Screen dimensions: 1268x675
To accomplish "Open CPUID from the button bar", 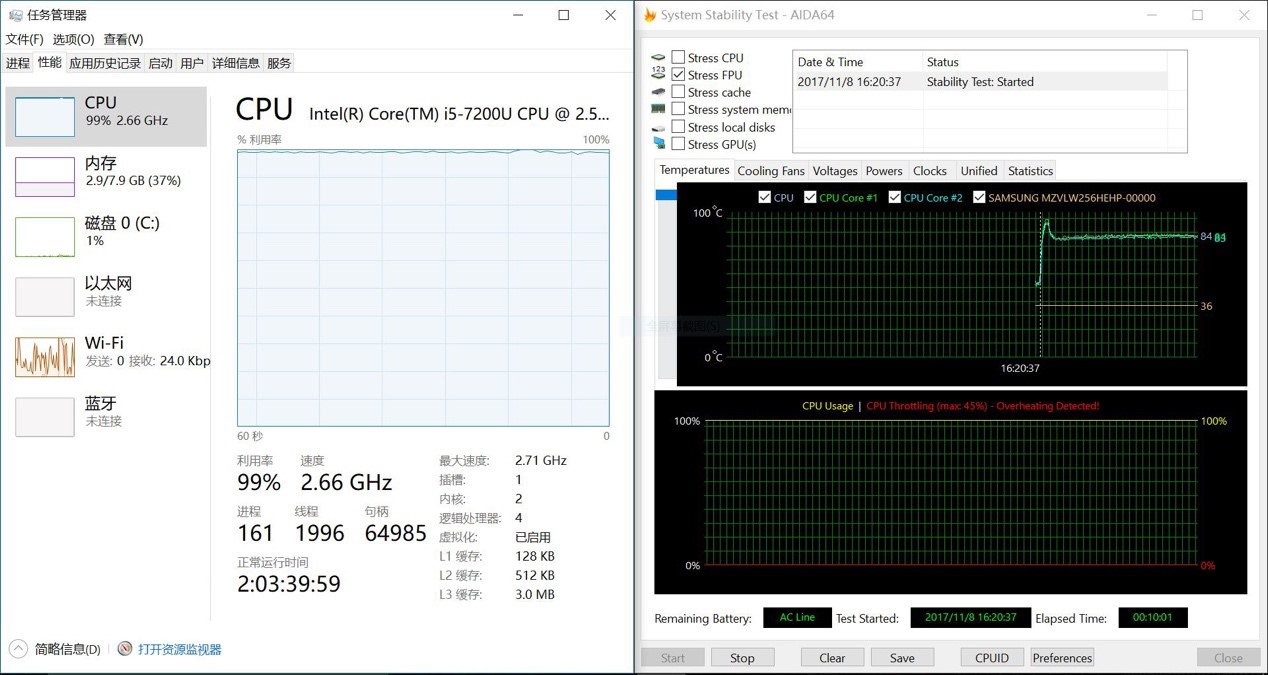I will (x=992, y=657).
